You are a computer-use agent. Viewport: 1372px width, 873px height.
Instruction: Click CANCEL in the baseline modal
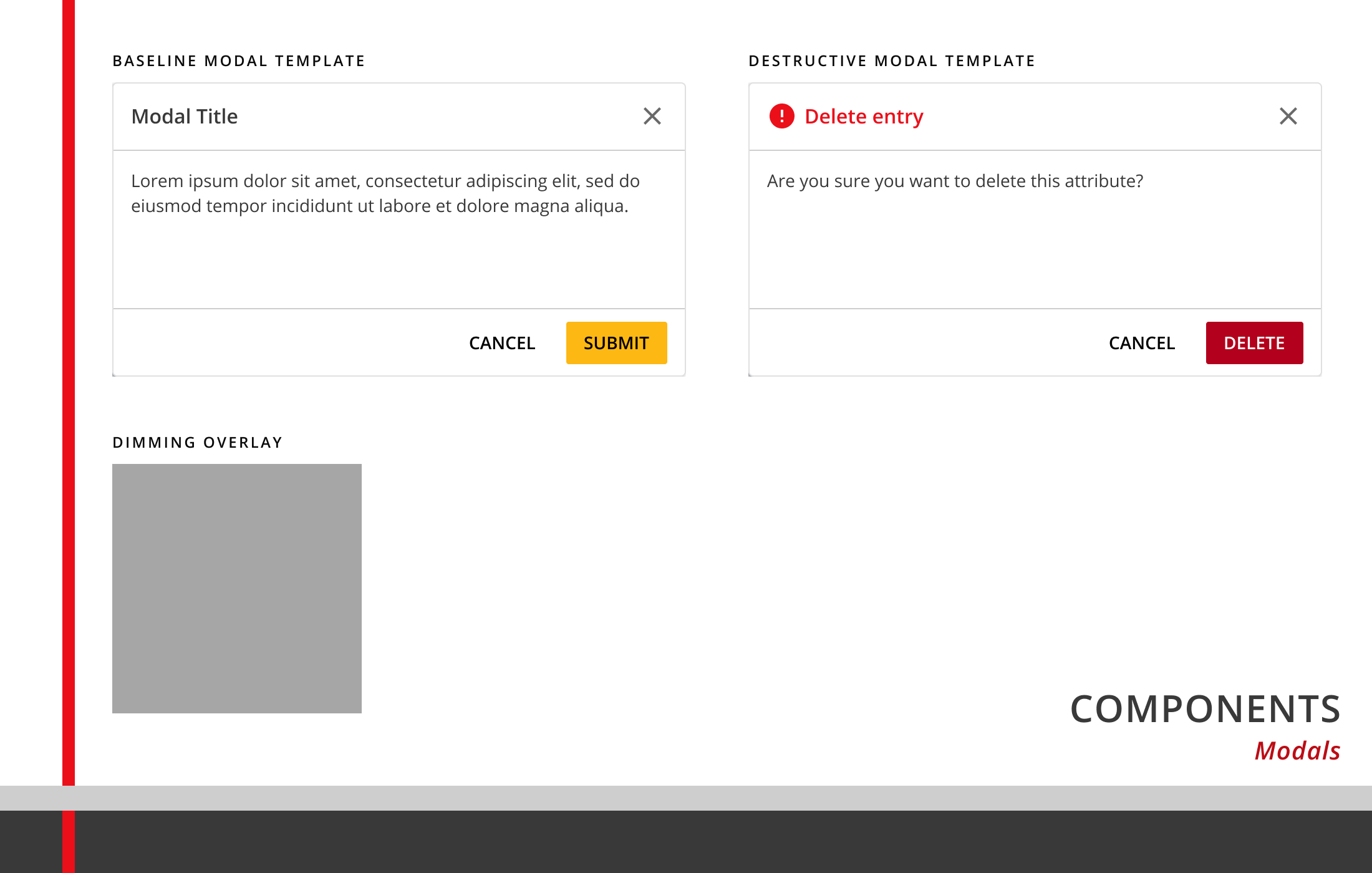(502, 343)
